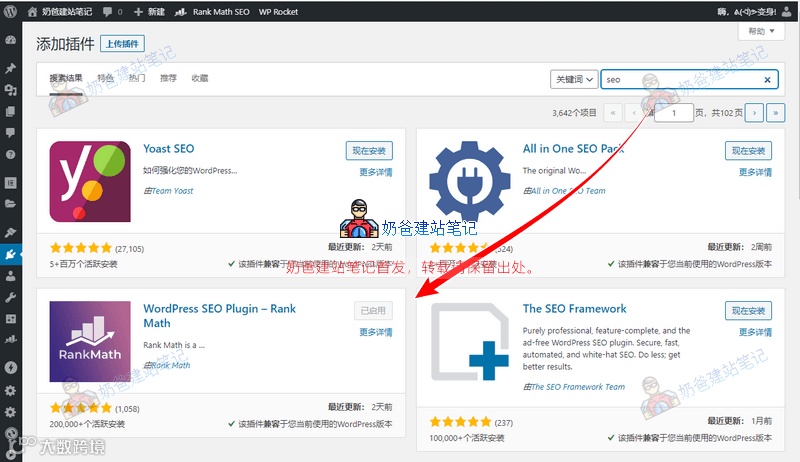Open the WordPress logo menu

[x=10, y=11]
